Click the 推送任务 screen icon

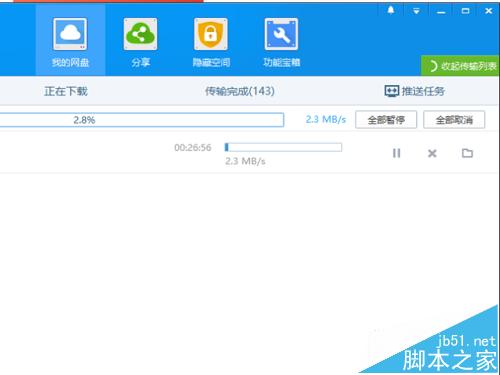click(x=392, y=91)
